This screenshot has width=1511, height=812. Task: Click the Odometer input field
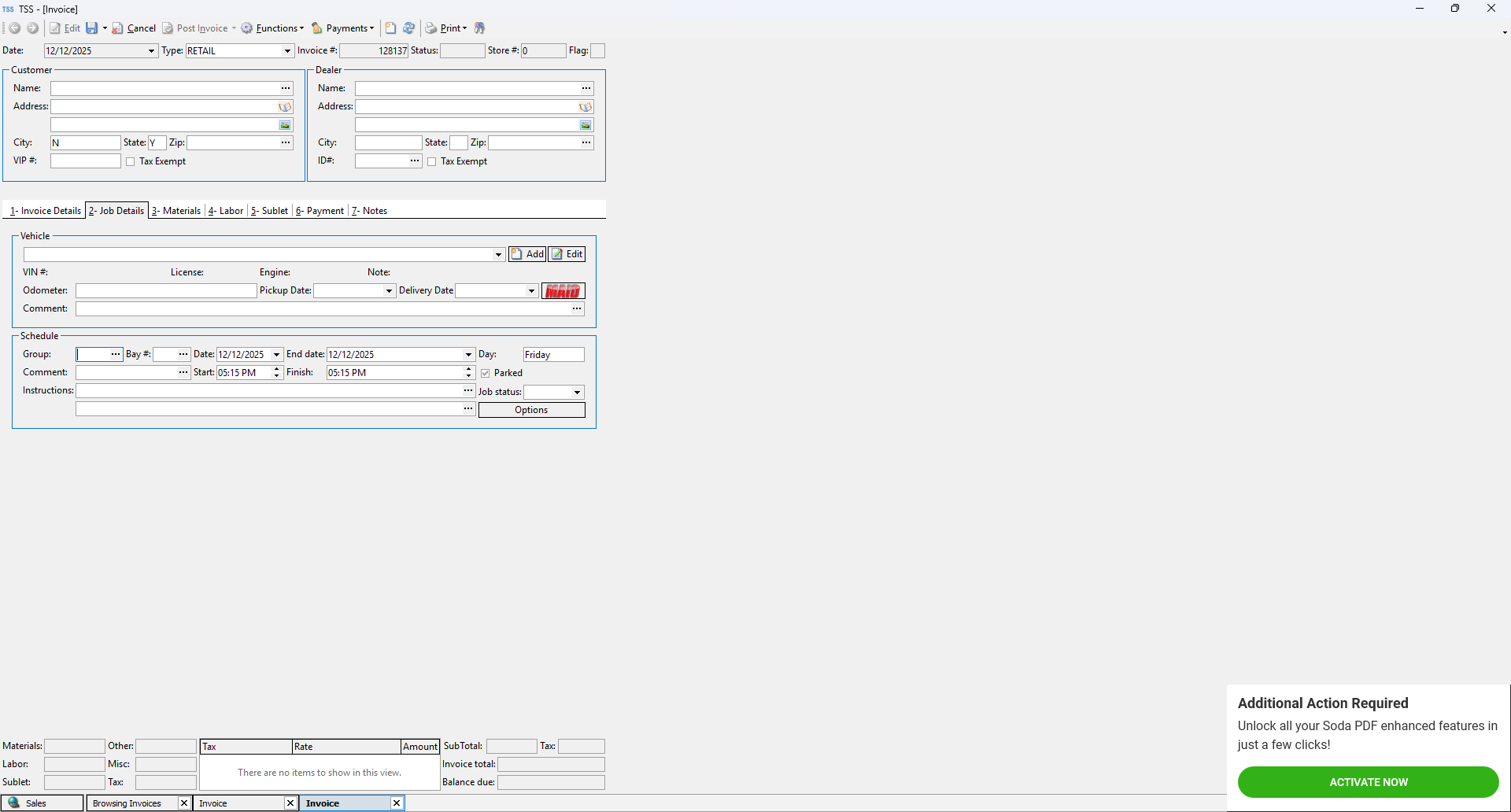pyautogui.click(x=166, y=291)
